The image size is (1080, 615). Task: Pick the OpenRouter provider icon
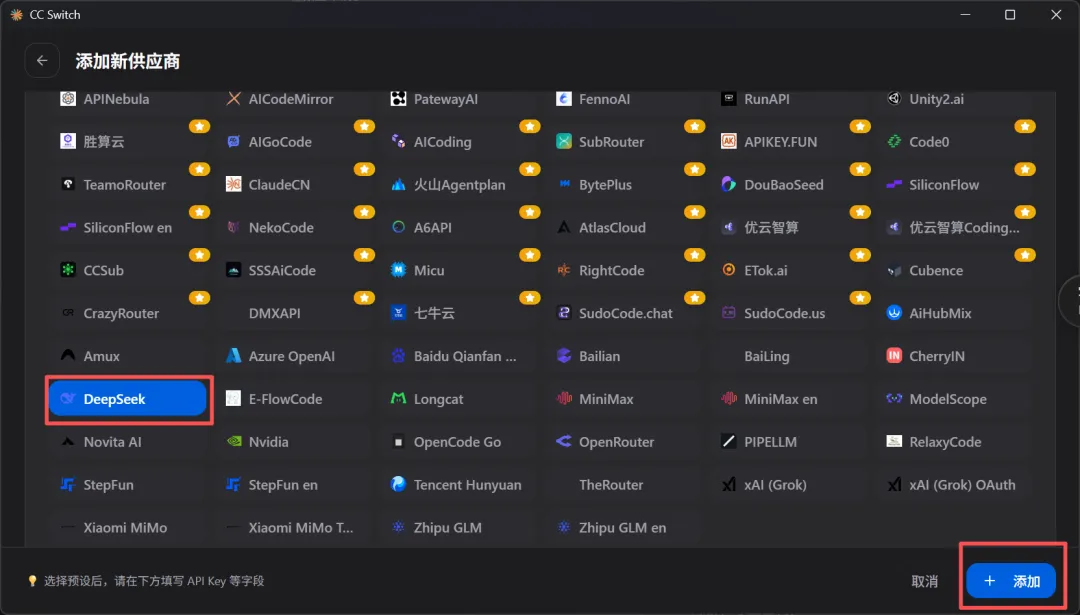point(563,441)
